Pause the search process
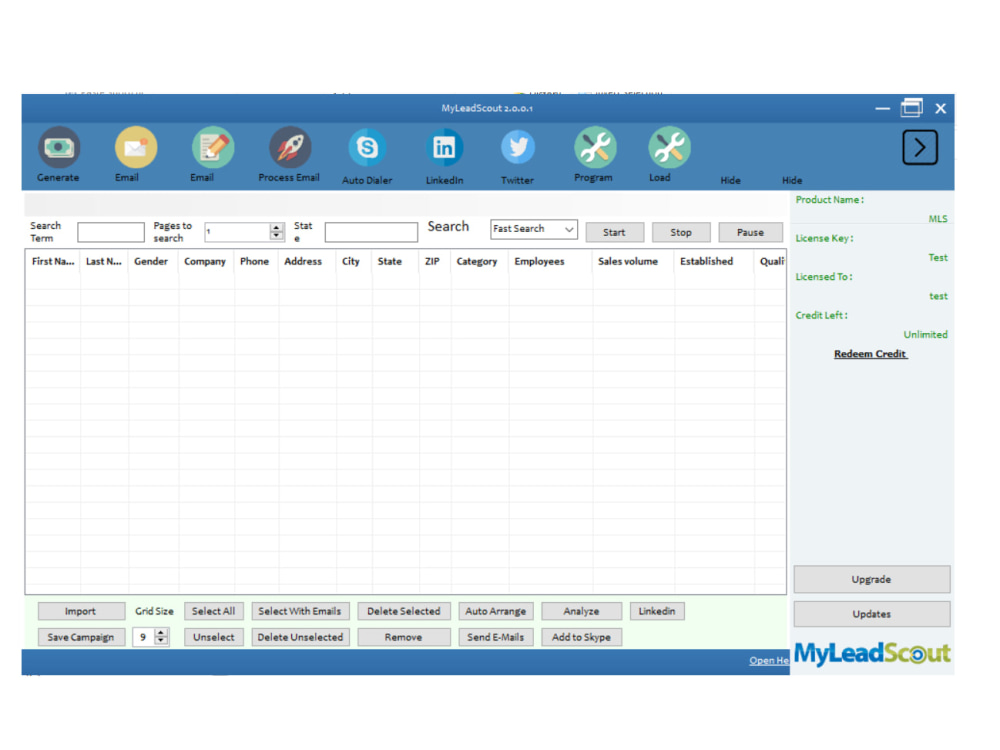The height and width of the screenshot is (750, 1000). pyautogui.click(x=751, y=232)
